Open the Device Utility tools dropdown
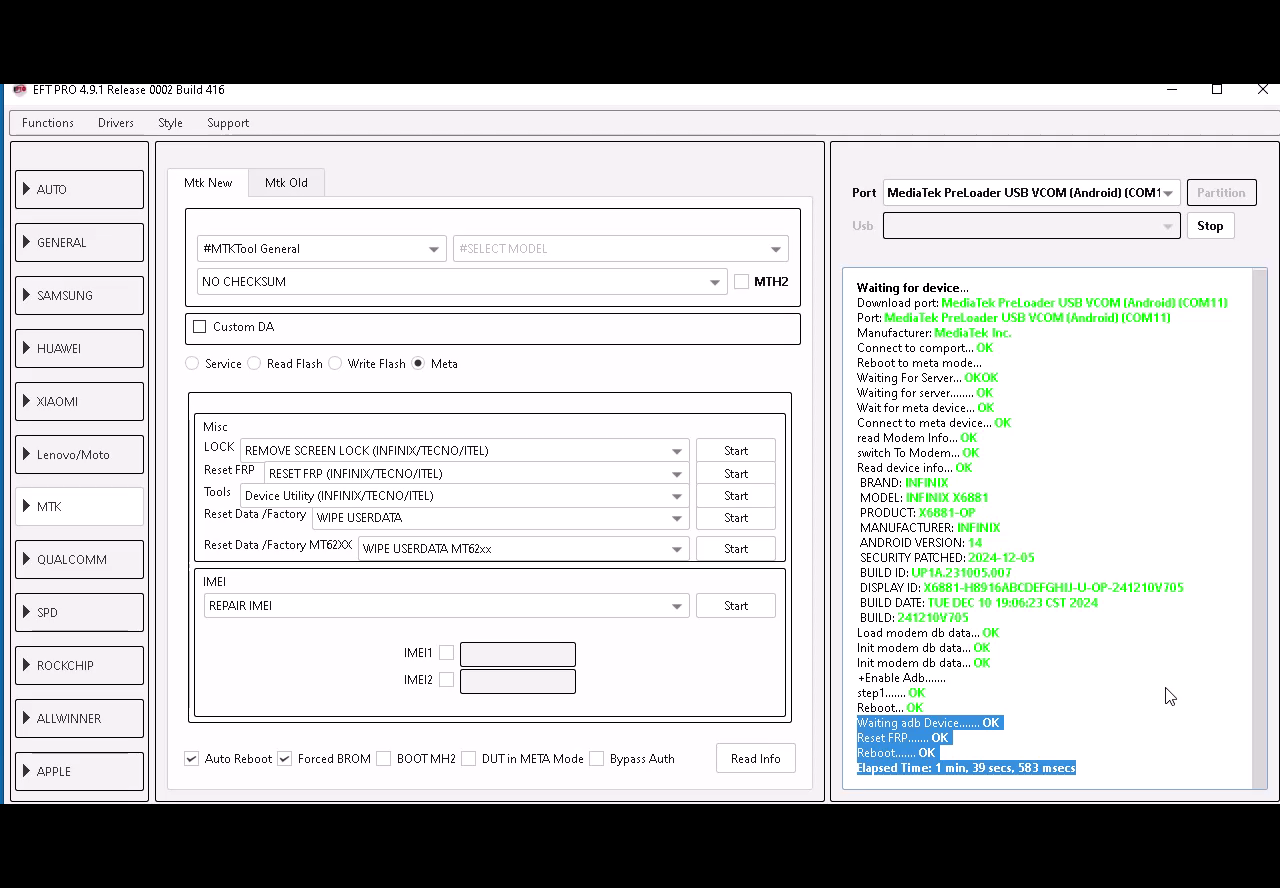The image size is (1280, 888). 464,496
